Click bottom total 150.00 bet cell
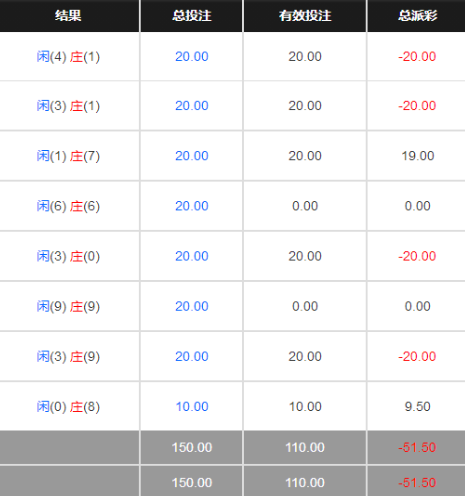The width and height of the screenshot is (465, 496). click(x=192, y=483)
